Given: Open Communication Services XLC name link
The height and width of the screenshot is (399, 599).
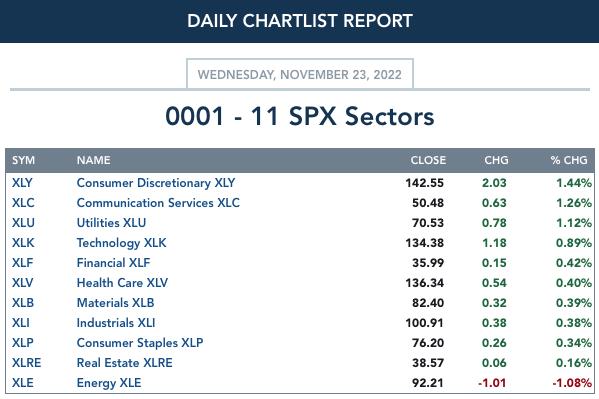Looking at the screenshot, I should [158, 203].
